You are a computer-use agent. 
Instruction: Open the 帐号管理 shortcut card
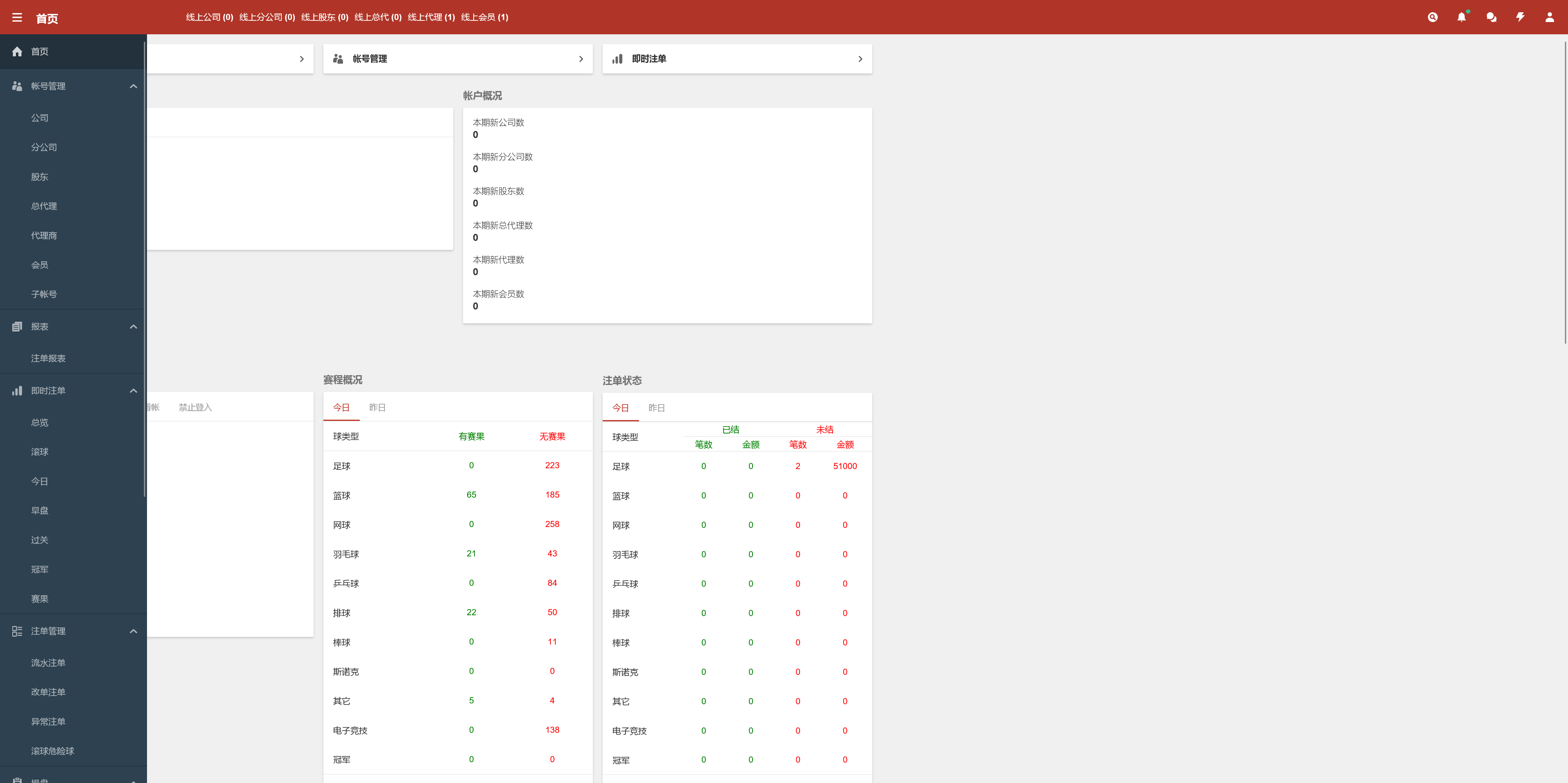coord(458,59)
